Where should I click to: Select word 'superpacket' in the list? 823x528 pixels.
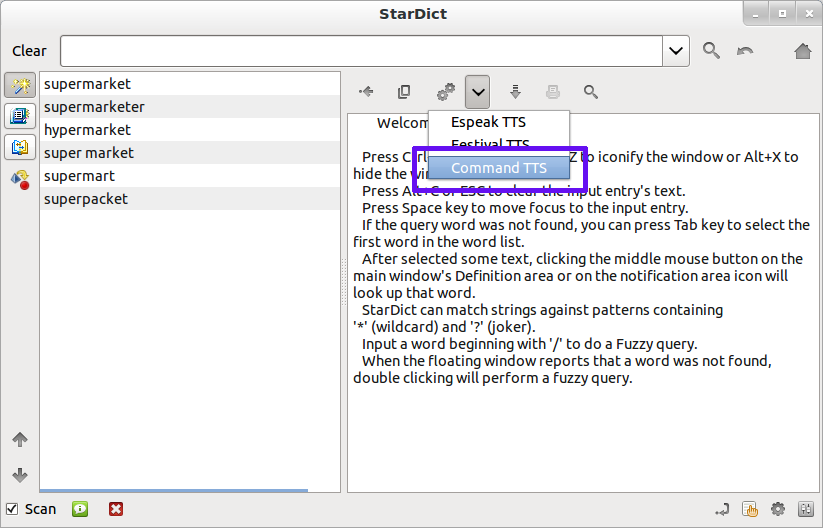point(189,199)
